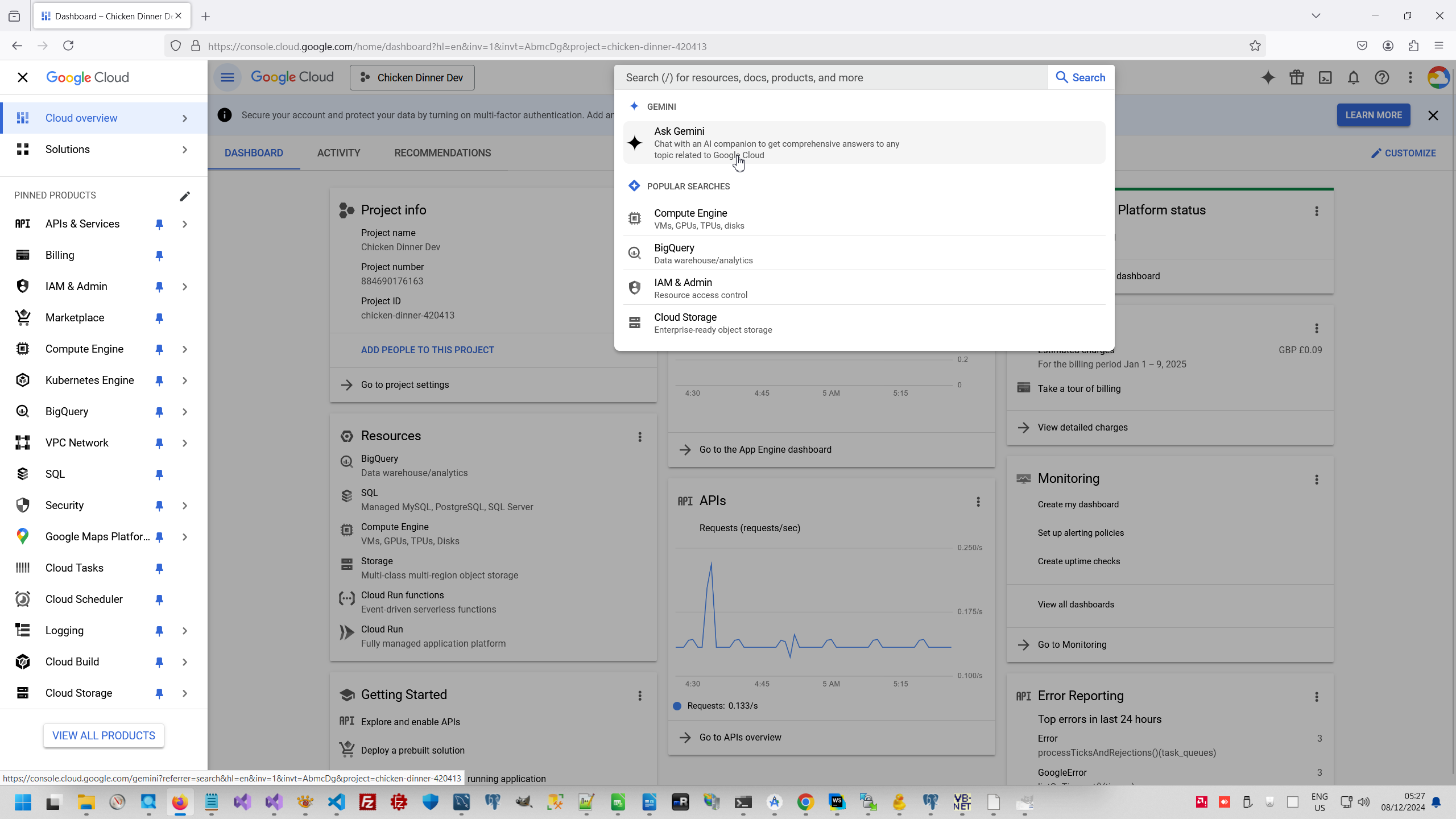Viewport: 1456px width, 819px height.
Task: Click the search resources input field
Action: pos(830,77)
